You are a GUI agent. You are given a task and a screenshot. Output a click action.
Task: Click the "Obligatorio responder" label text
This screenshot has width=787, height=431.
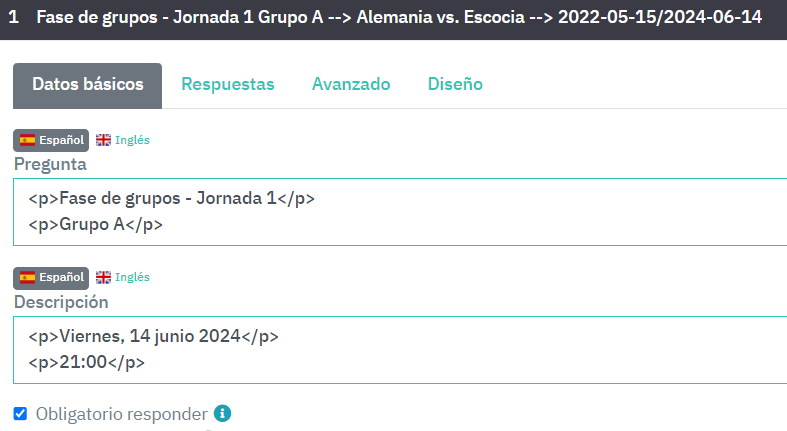point(121,413)
